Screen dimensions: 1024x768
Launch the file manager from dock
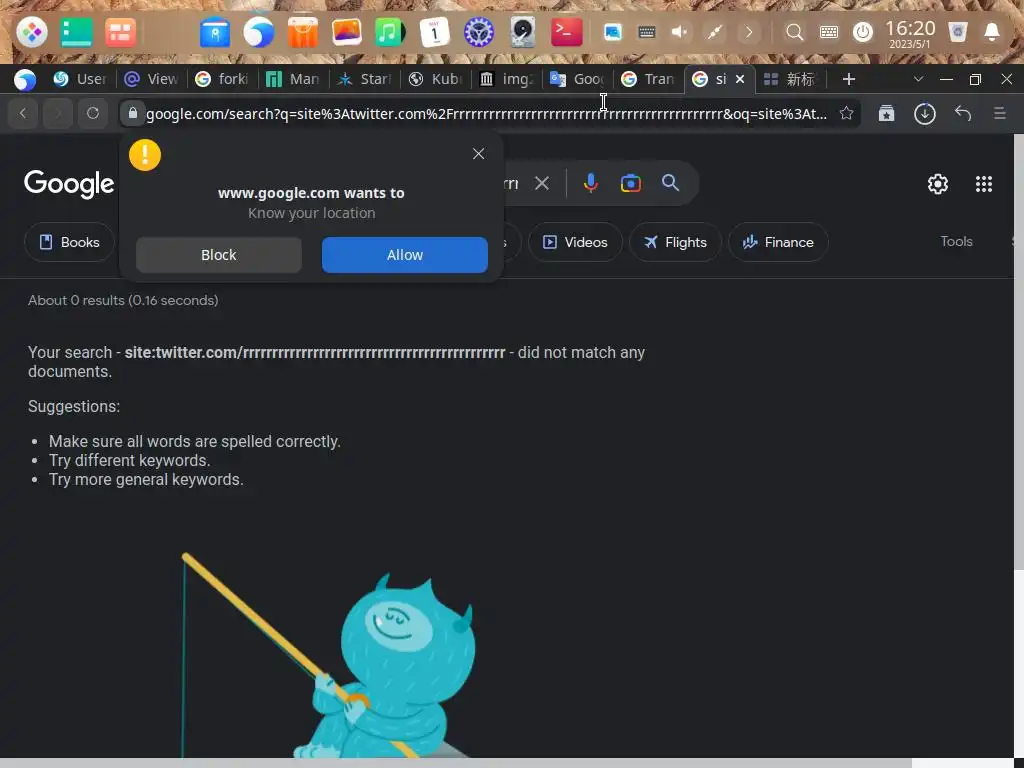coord(215,32)
